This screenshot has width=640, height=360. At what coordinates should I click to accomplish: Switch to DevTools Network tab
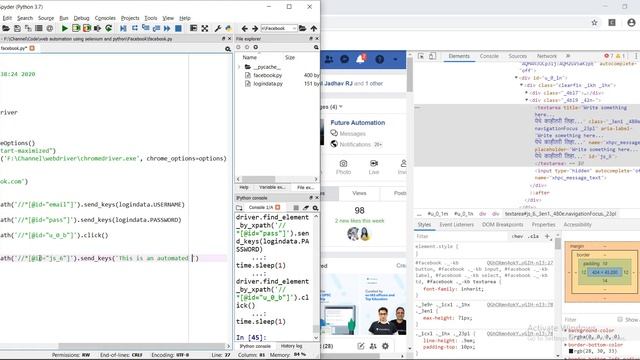tap(547, 56)
